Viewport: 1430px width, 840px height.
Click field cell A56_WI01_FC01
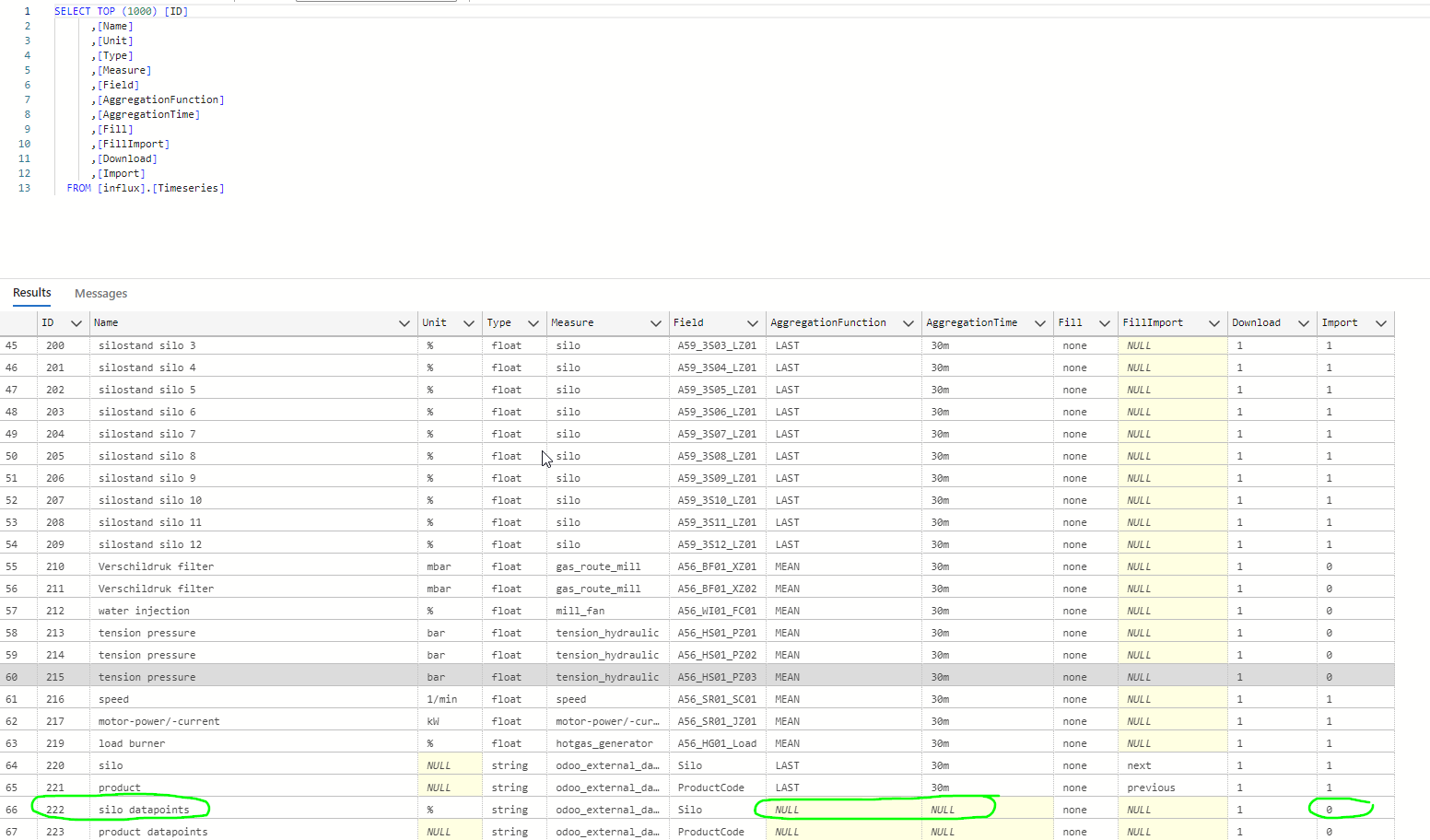(x=718, y=611)
